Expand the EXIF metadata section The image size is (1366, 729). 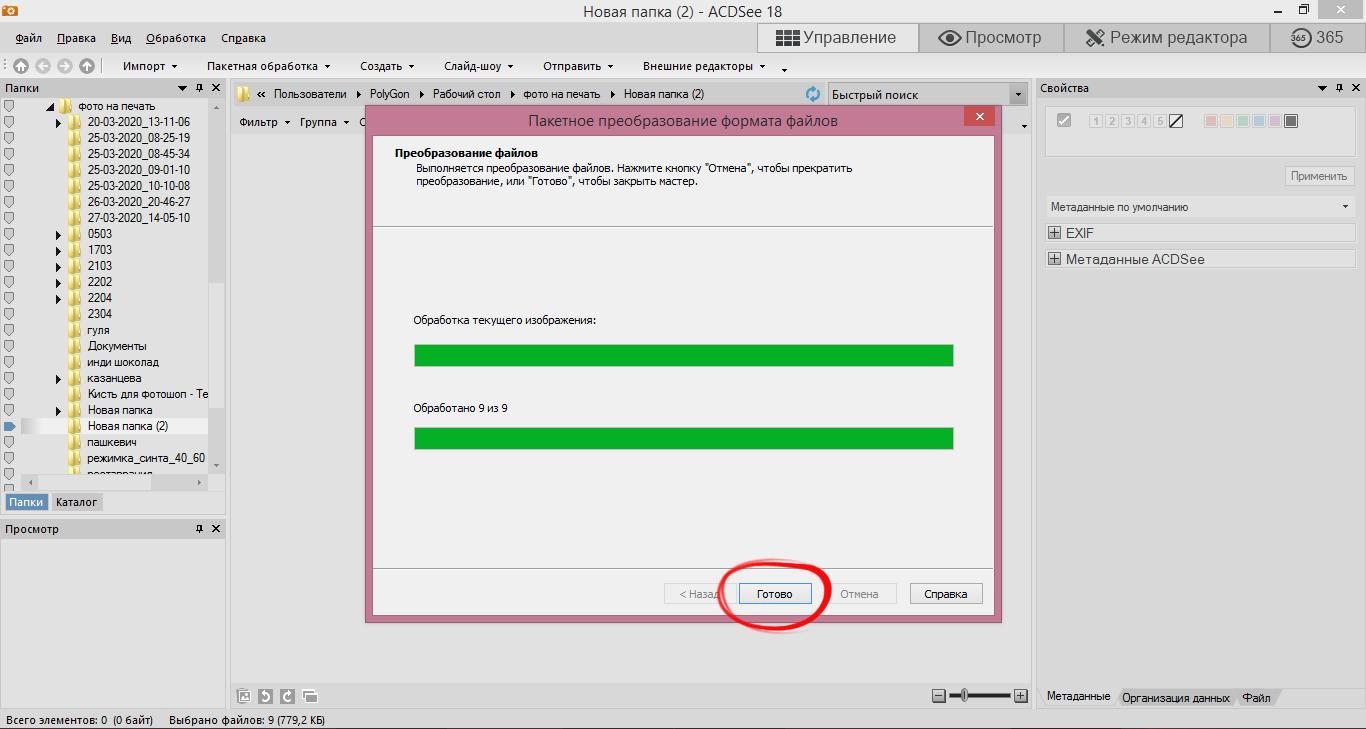coord(1054,233)
